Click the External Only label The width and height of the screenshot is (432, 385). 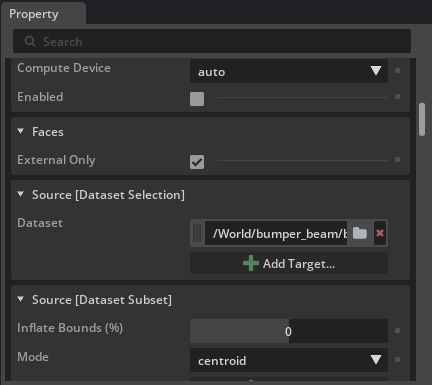point(56,160)
